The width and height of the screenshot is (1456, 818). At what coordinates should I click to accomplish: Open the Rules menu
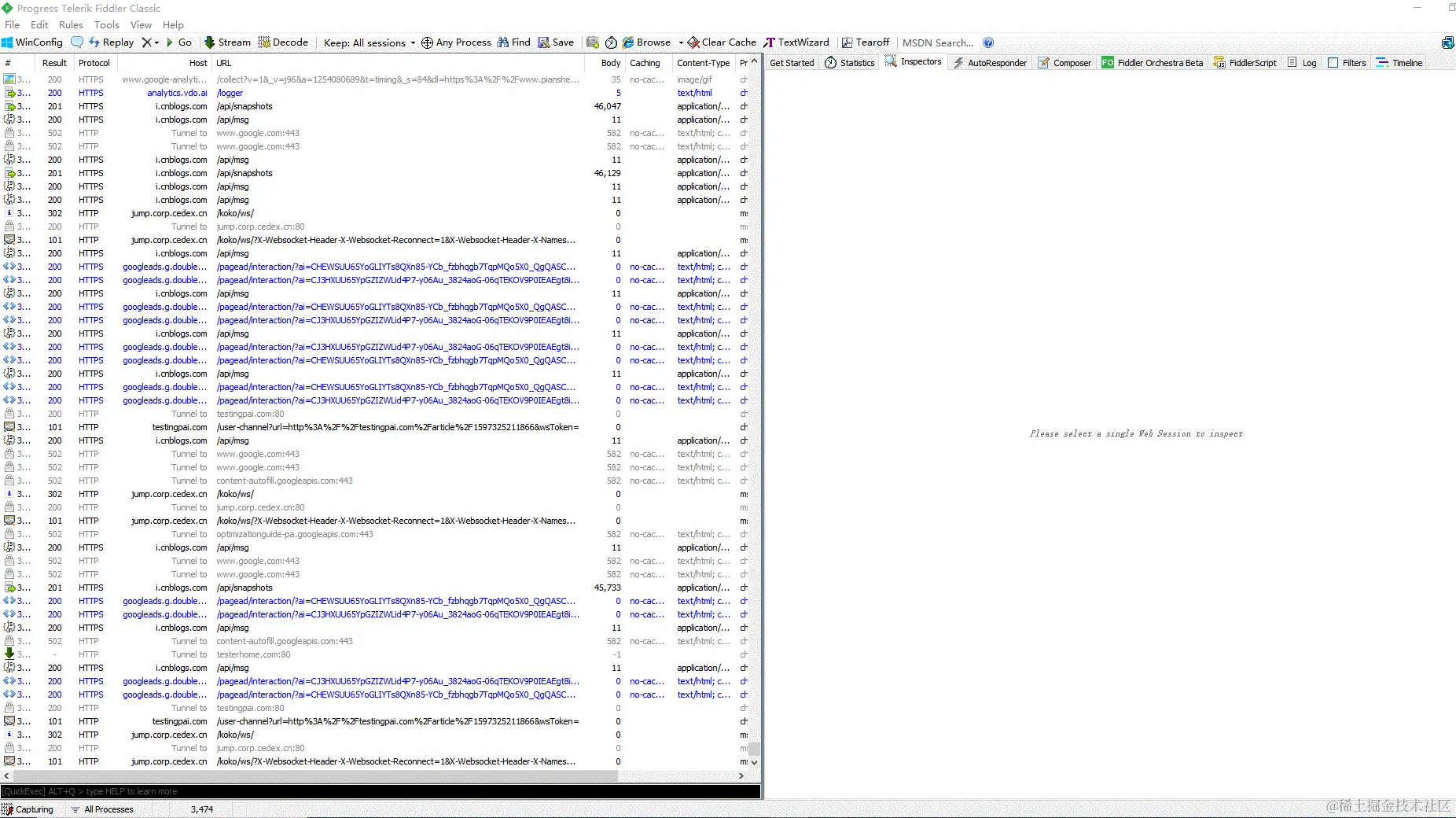pyautogui.click(x=71, y=25)
